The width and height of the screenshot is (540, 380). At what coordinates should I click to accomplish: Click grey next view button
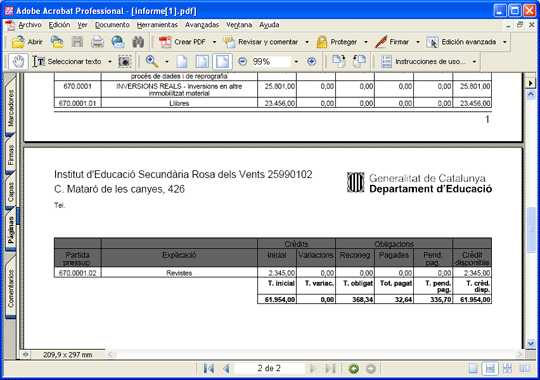coord(371,369)
